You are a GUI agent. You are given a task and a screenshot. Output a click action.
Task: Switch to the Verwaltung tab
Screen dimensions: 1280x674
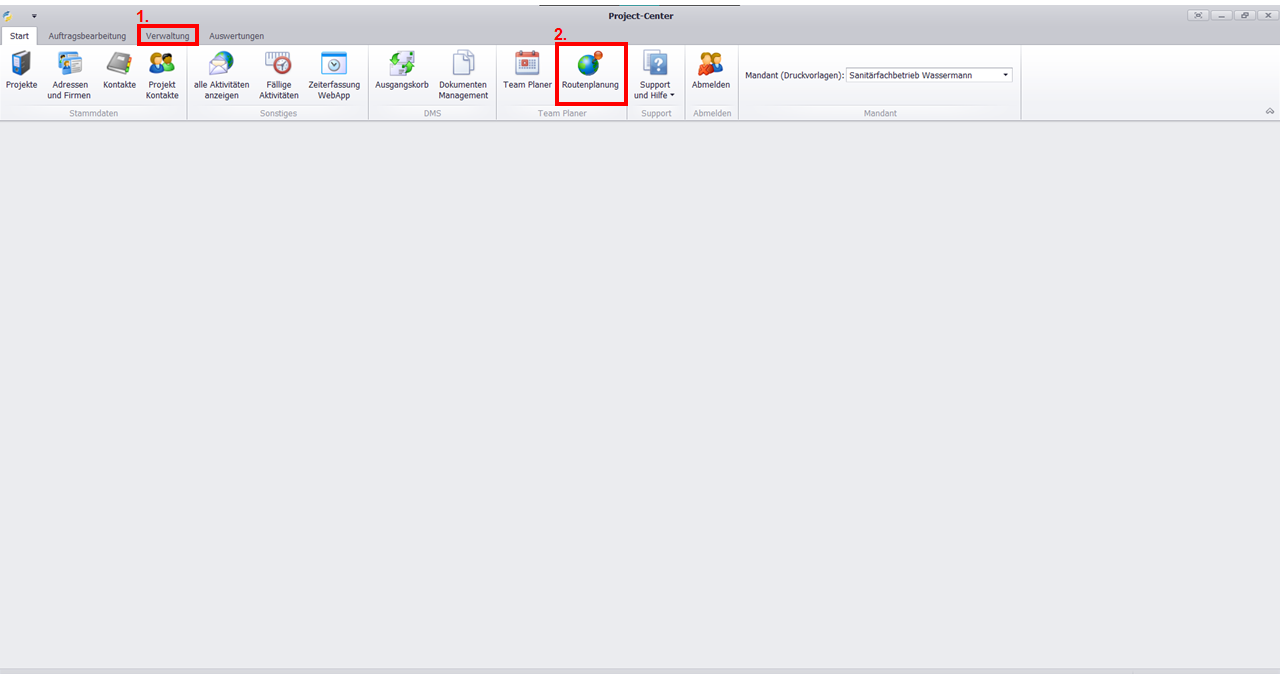(167, 36)
